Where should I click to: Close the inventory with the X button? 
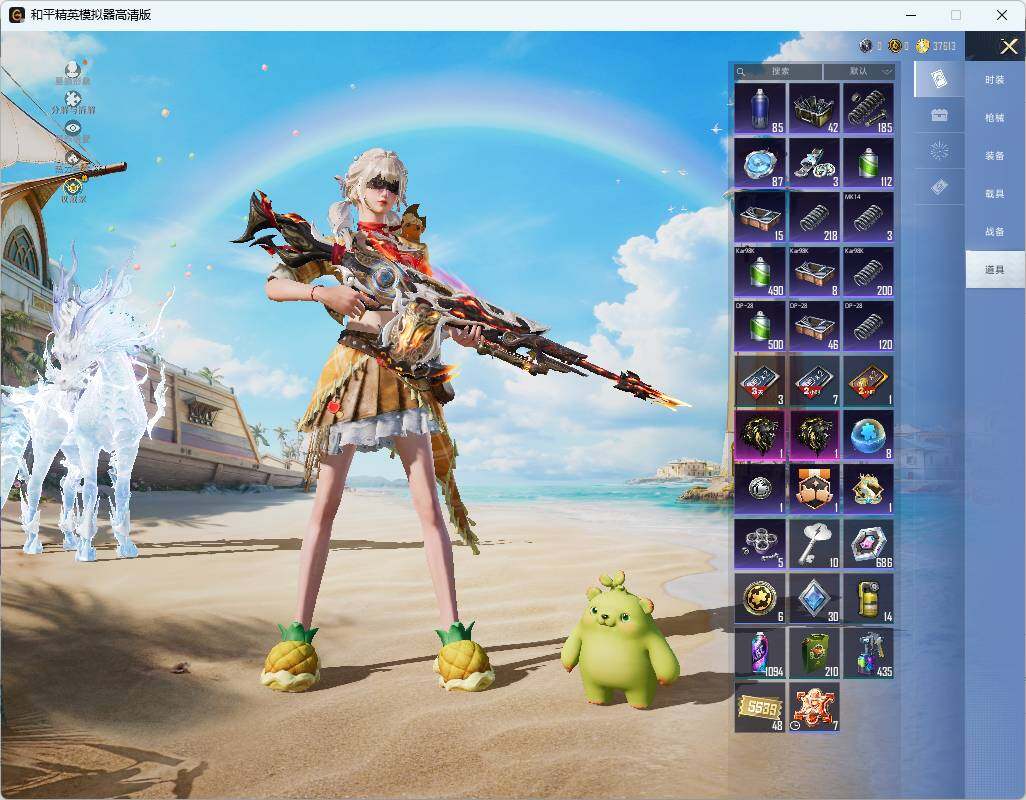1008,46
